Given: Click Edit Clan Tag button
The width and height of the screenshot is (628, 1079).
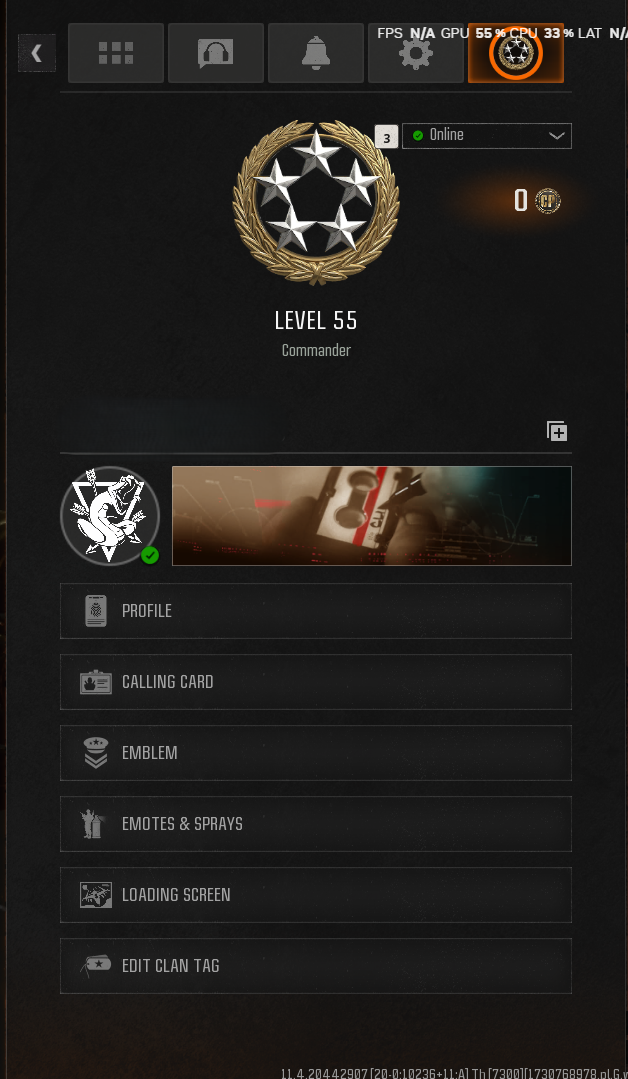Looking at the screenshot, I should click(316, 965).
